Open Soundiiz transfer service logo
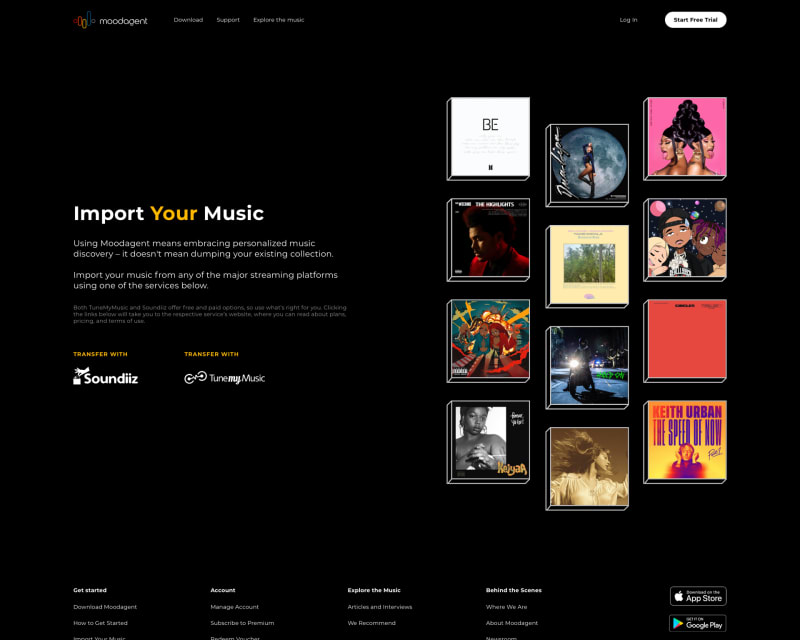The height and width of the screenshot is (640, 800). coord(106,377)
